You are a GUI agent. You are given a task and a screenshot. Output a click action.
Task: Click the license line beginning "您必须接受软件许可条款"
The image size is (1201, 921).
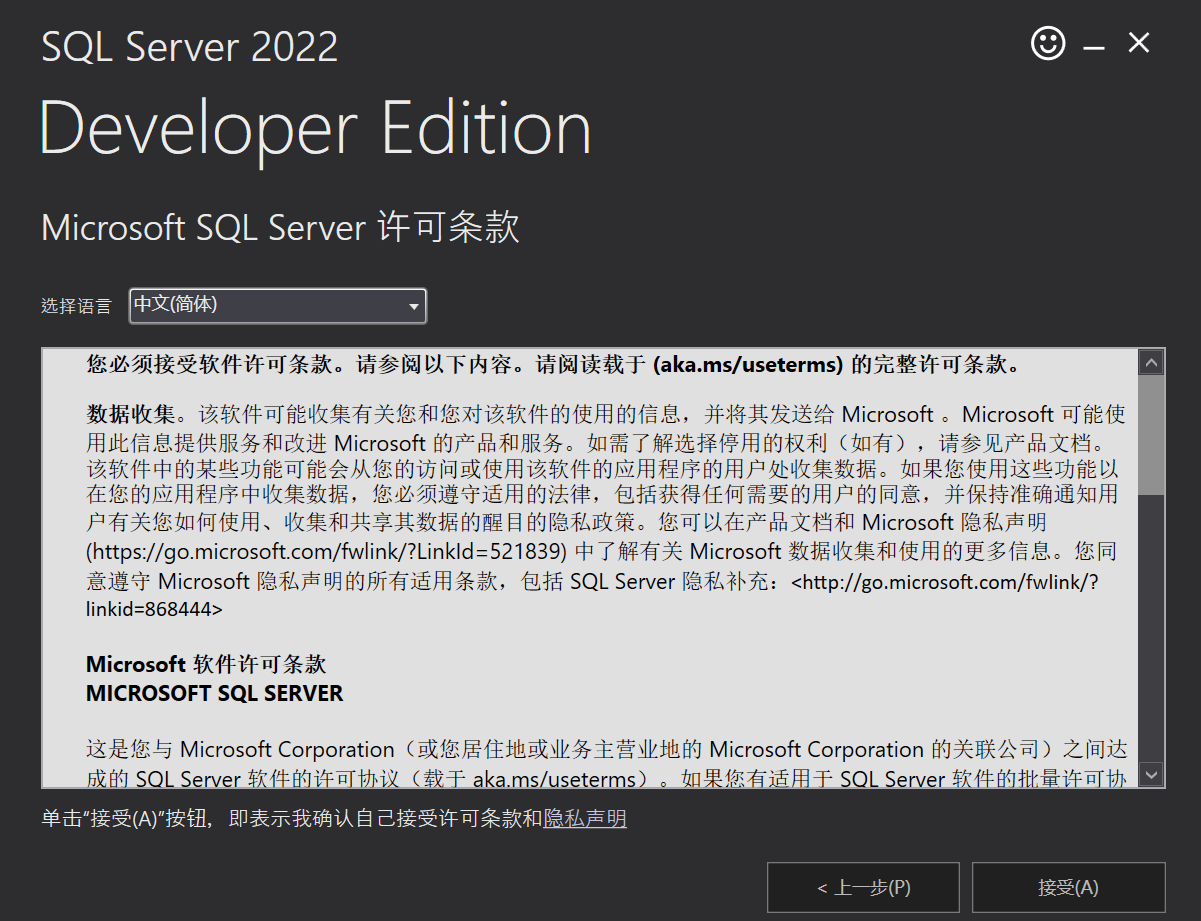click(x=556, y=365)
